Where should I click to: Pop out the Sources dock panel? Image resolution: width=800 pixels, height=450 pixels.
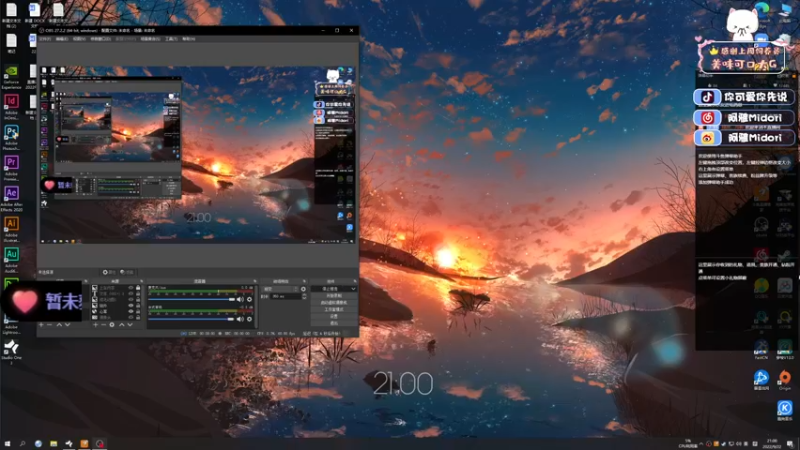(141, 281)
